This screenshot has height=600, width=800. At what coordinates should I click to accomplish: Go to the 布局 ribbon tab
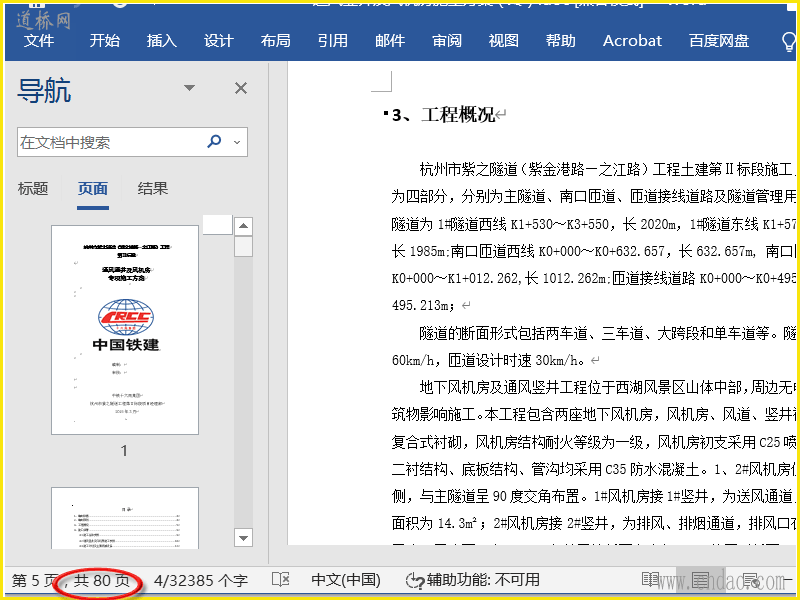coord(276,40)
